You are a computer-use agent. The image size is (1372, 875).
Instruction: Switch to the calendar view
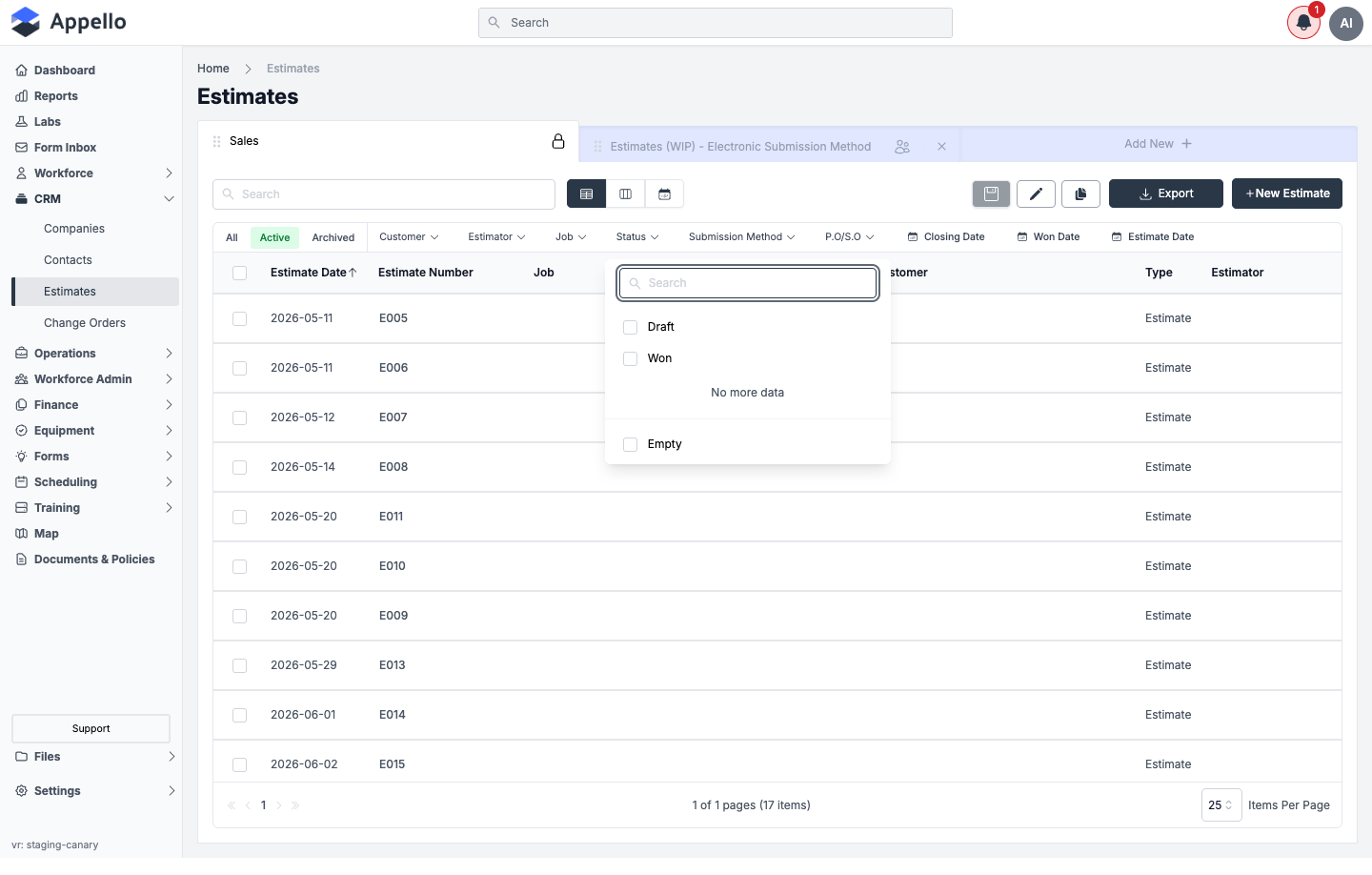click(664, 194)
